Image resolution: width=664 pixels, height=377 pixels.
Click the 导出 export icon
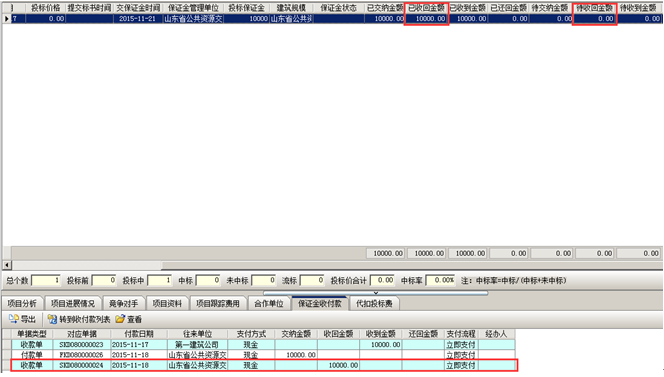click(x=14, y=319)
